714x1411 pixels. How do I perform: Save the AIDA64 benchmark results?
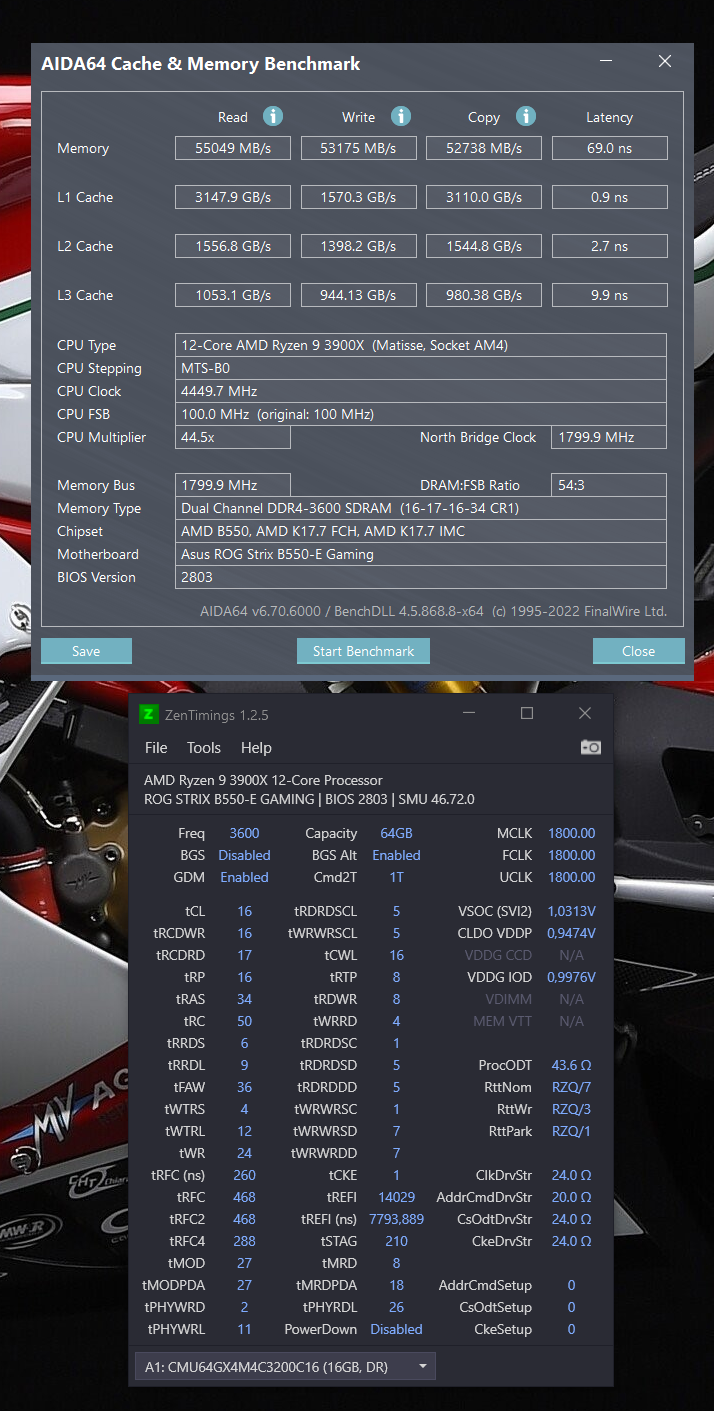pos(86,651)
